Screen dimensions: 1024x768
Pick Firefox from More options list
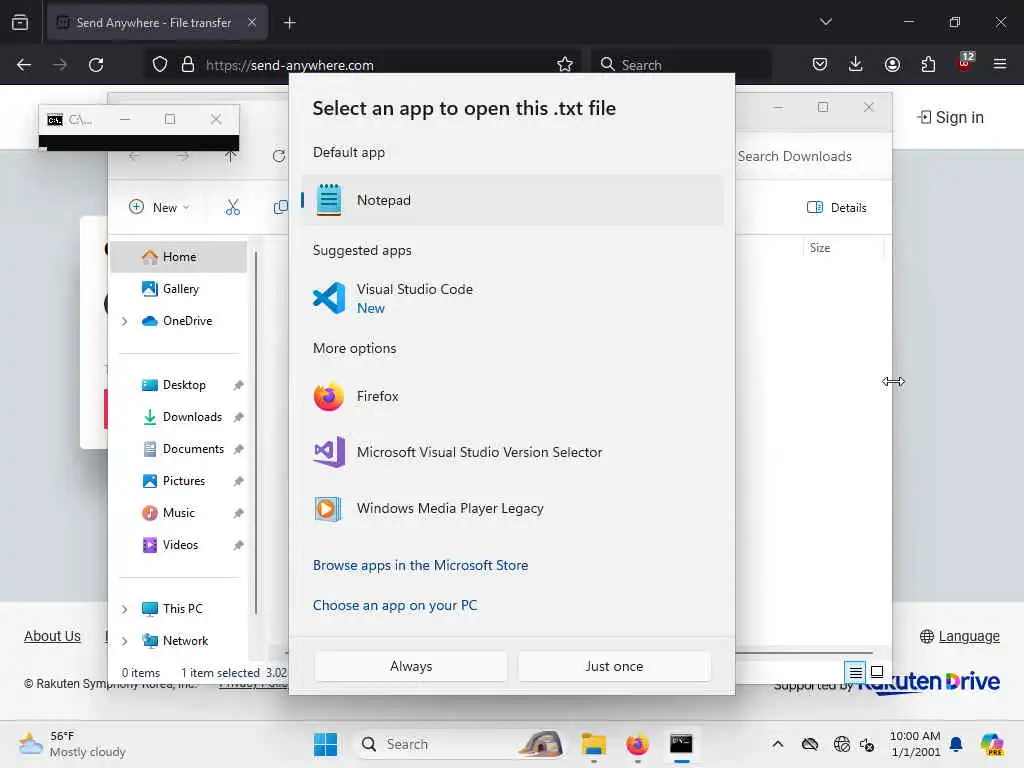pyautogui.click(x=512, y=396)
